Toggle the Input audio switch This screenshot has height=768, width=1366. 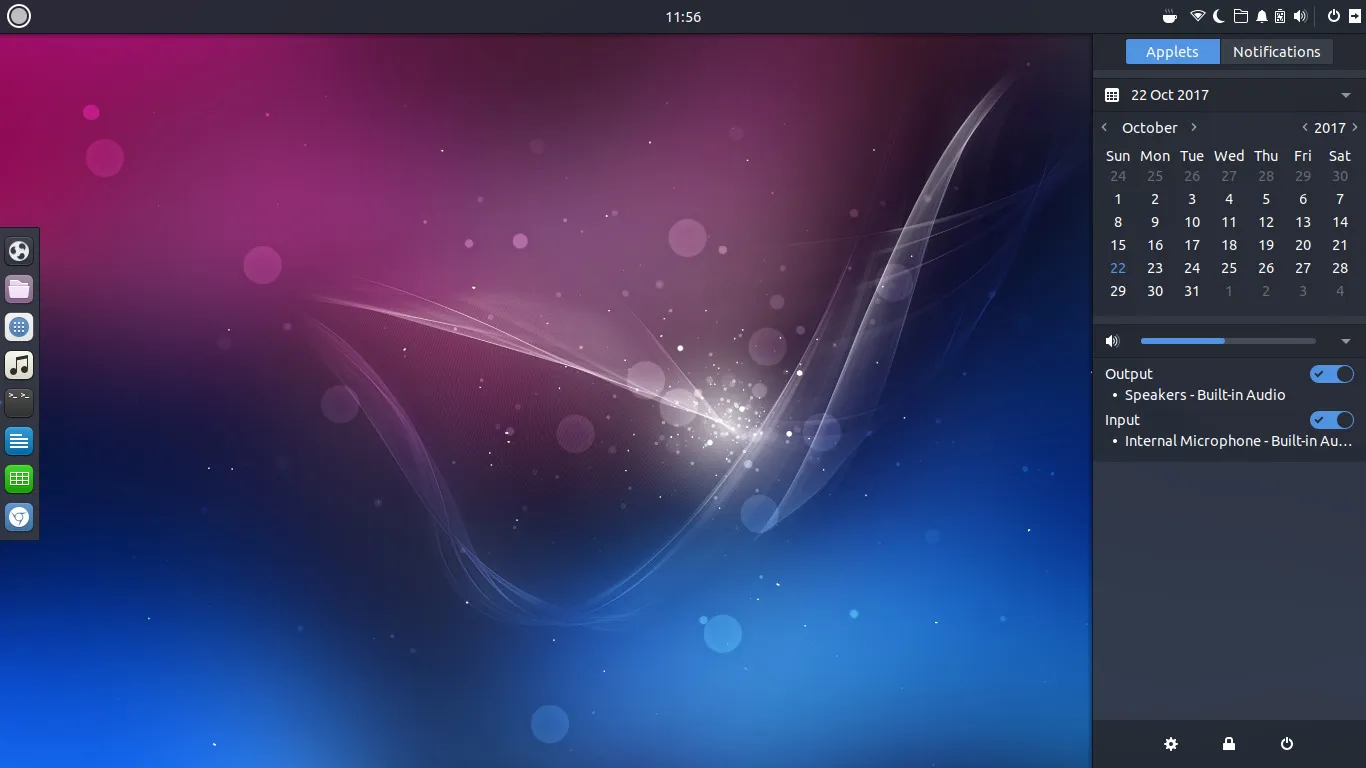coord(1332,420)
